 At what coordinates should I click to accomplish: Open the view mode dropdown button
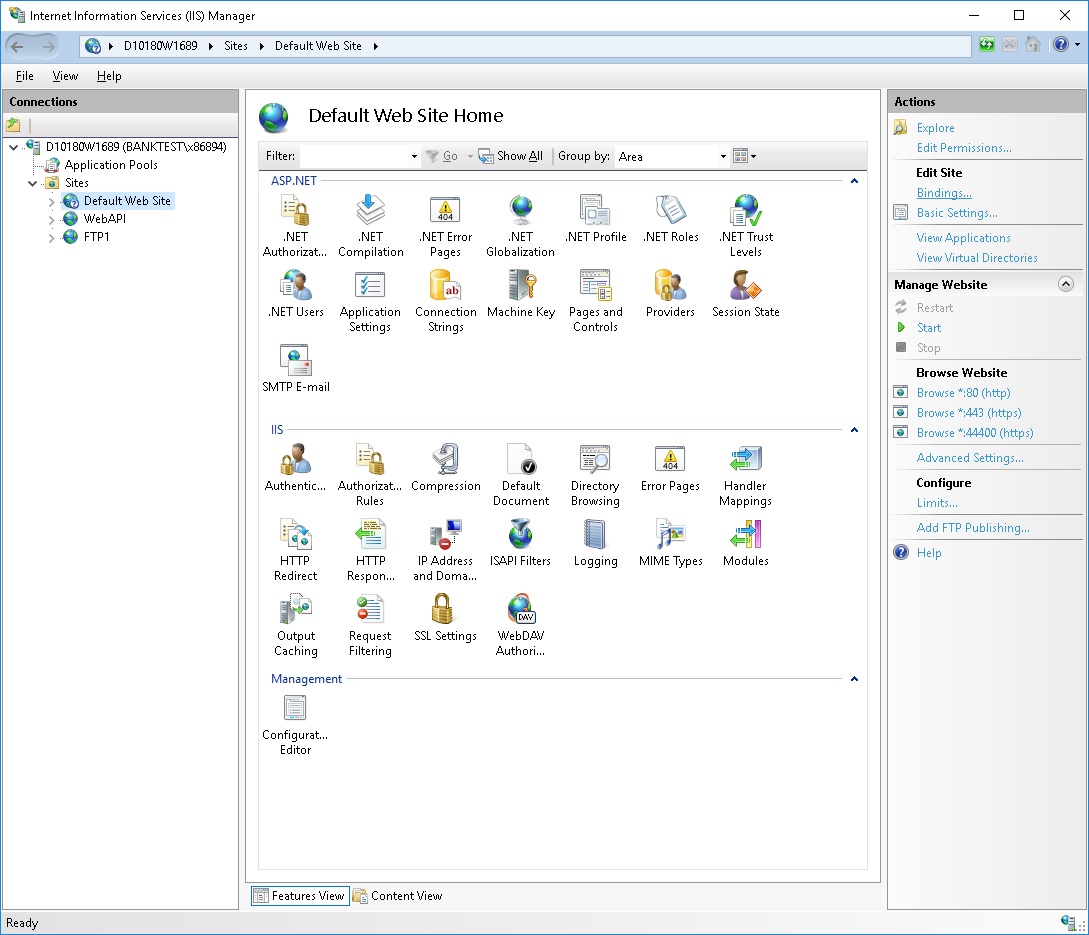745,156
